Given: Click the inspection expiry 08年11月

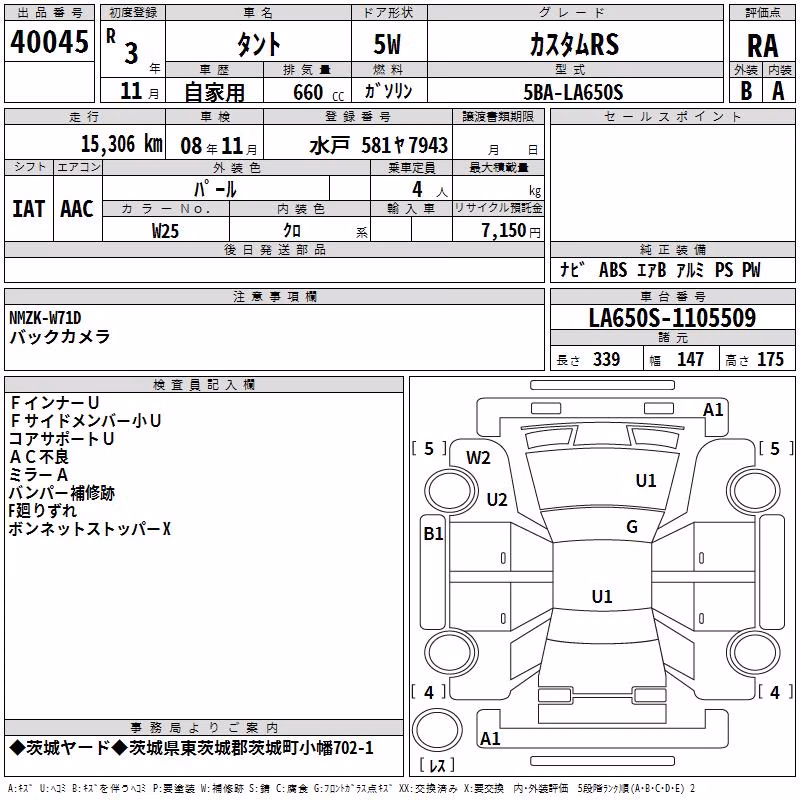Looking at the screenshot, I should tap(219, 146).
